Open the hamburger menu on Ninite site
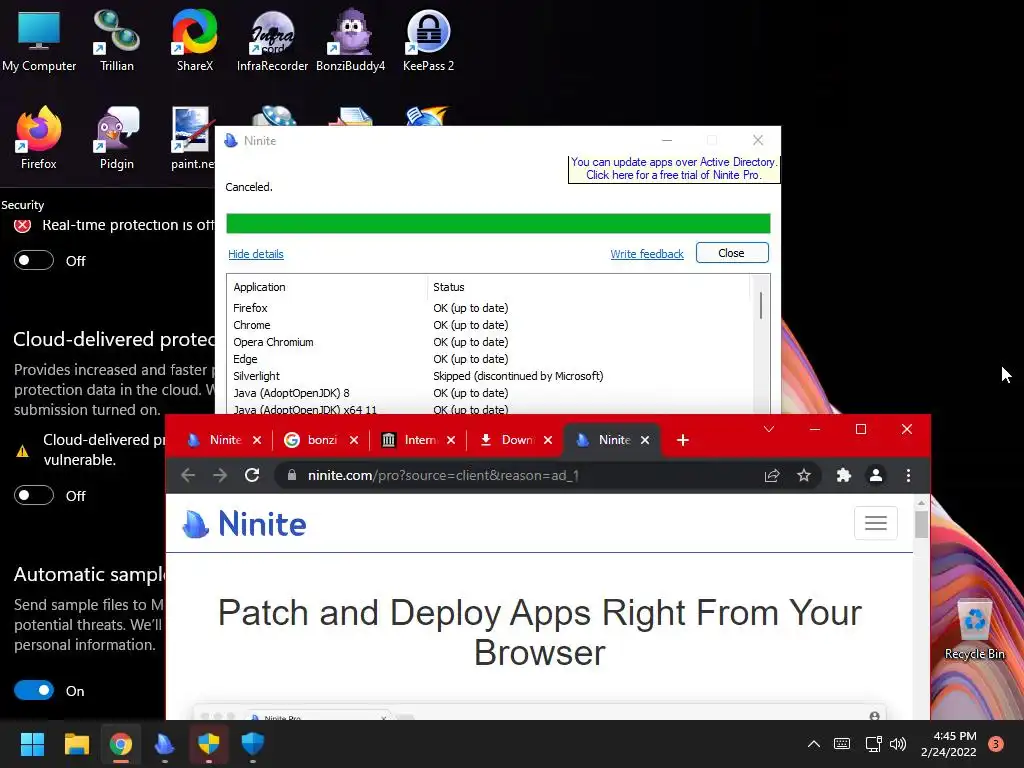Image resolution: width=1024 pixels, height=768 pixels. 876,522
